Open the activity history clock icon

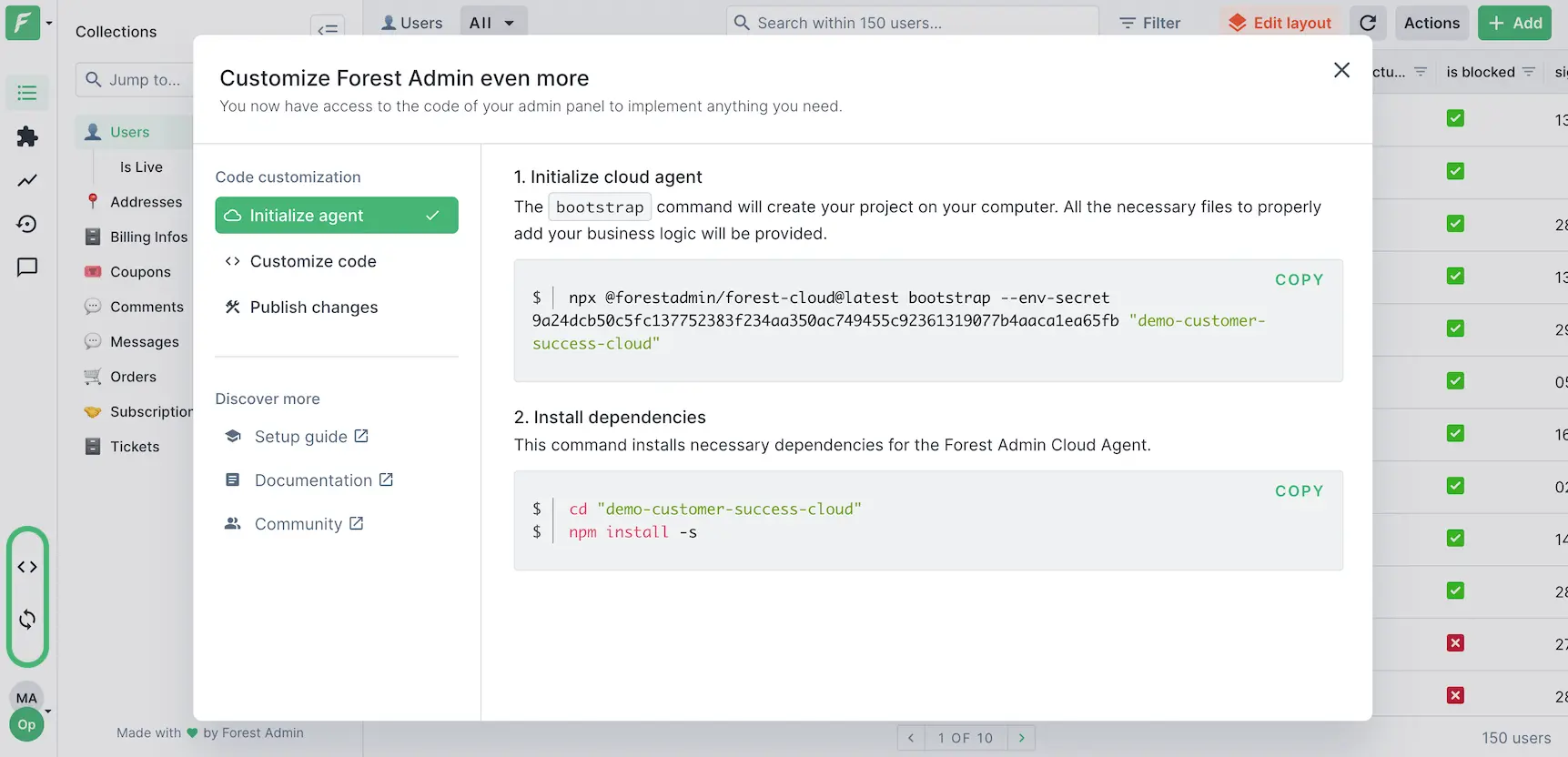[27, 224]
